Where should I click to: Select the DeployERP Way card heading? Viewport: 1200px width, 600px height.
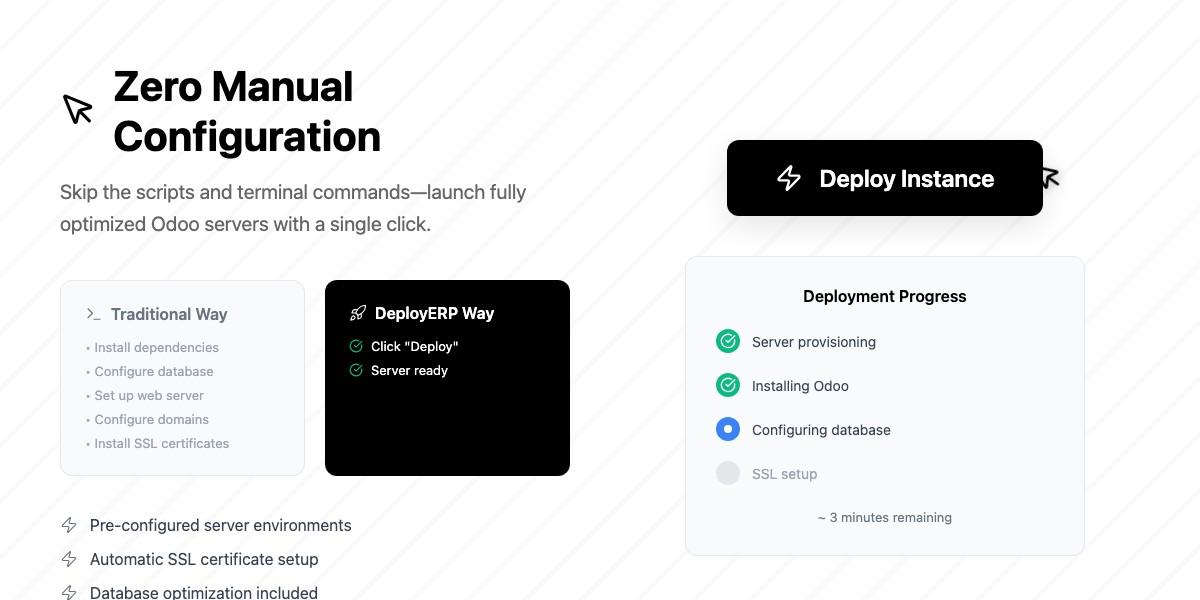pyautogui.click(x=434, y=313)
